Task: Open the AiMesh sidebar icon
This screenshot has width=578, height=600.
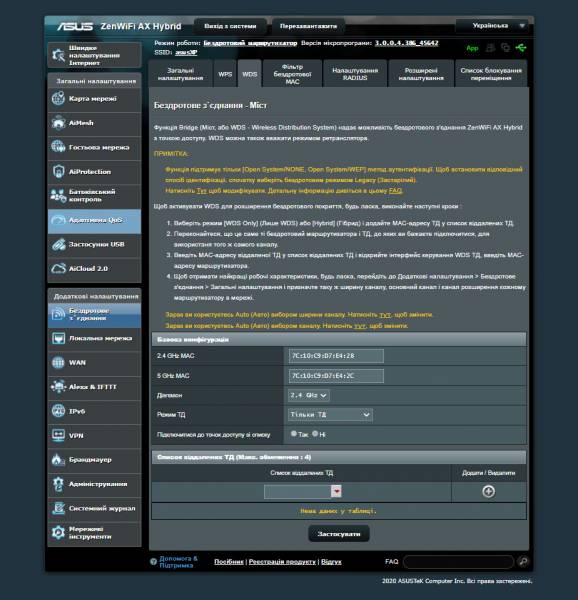Action: (59, 123)
